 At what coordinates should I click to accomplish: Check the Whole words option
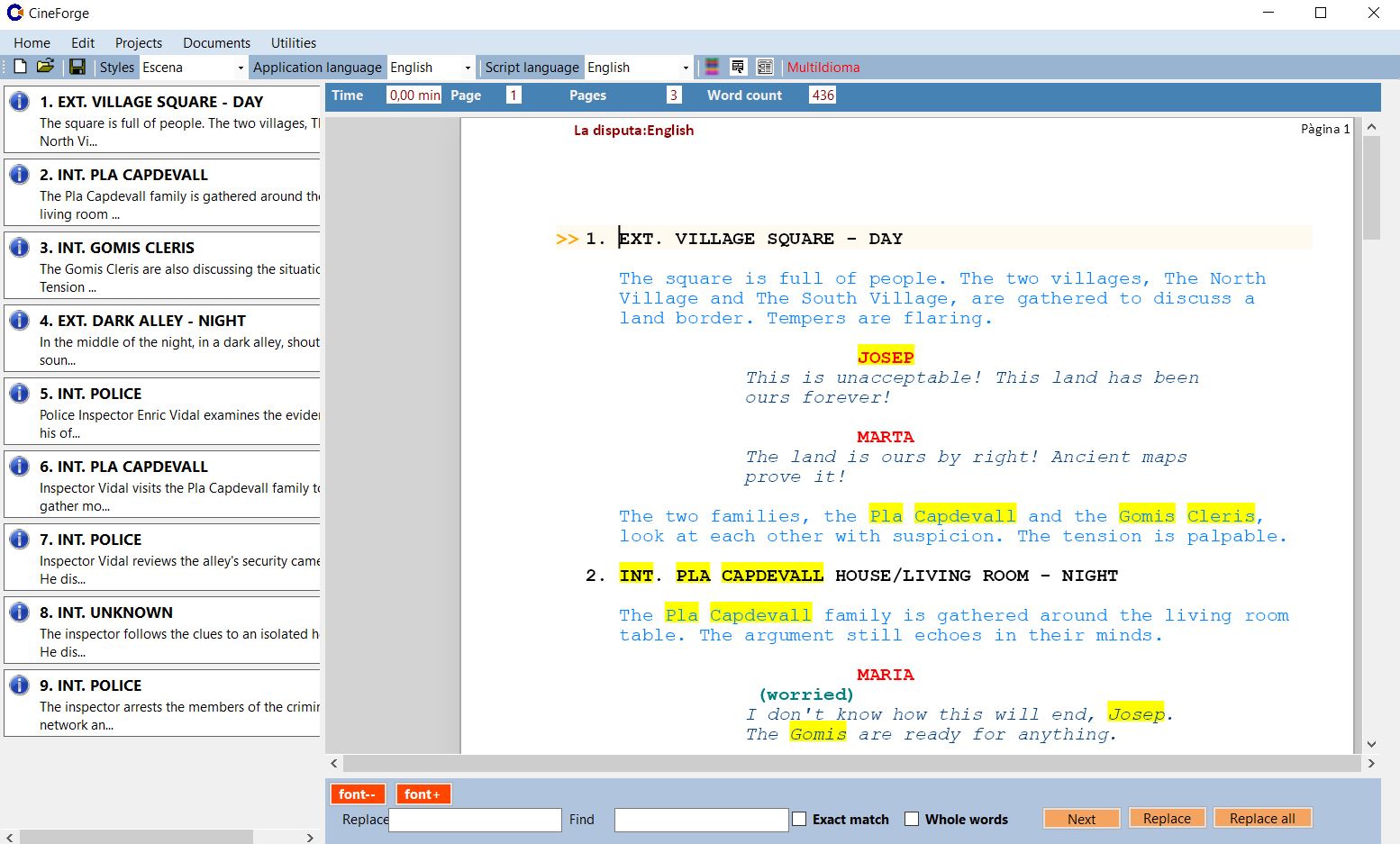(912, 819)
